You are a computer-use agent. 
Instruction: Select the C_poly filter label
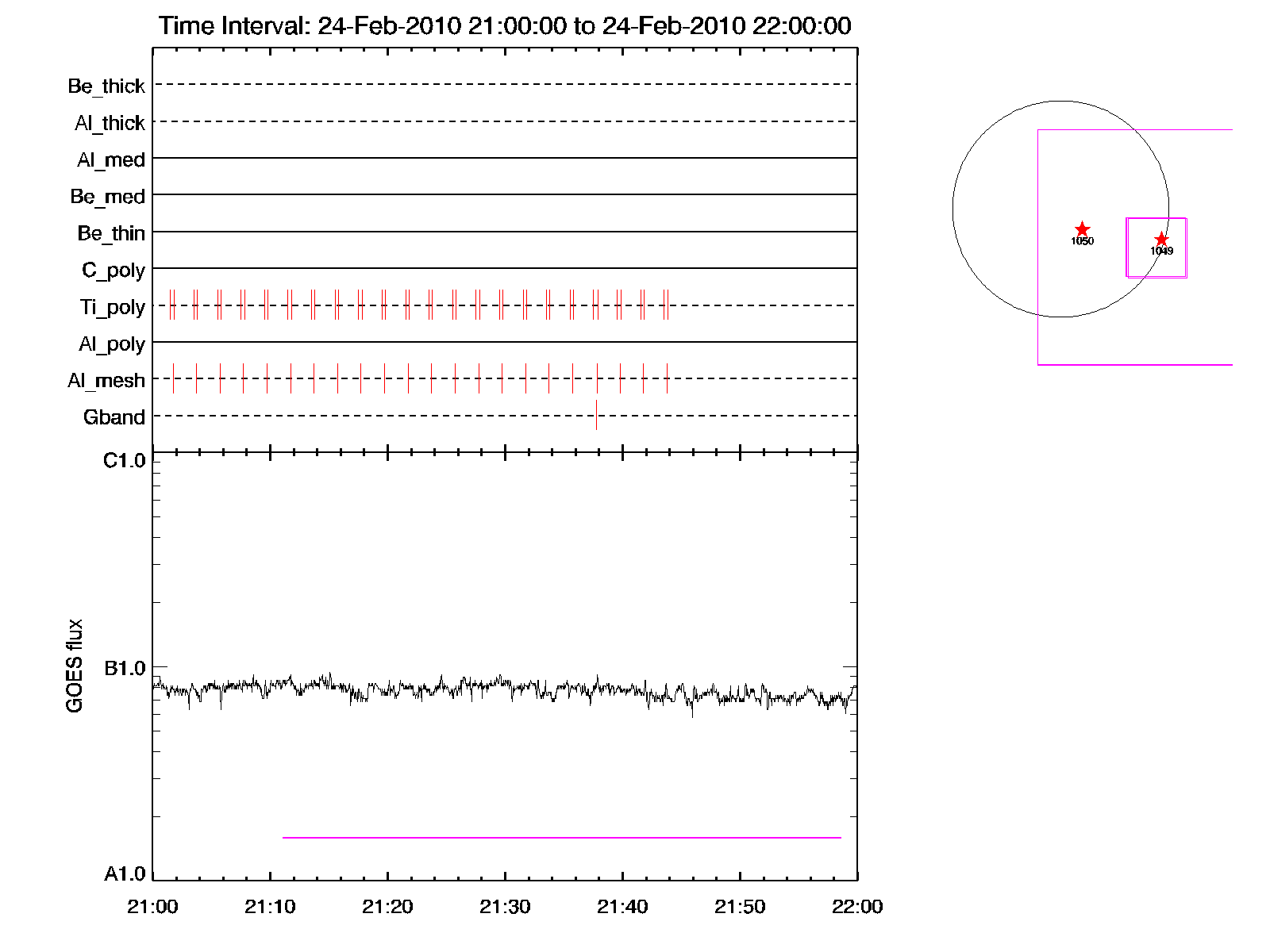(x=114, y=271)
